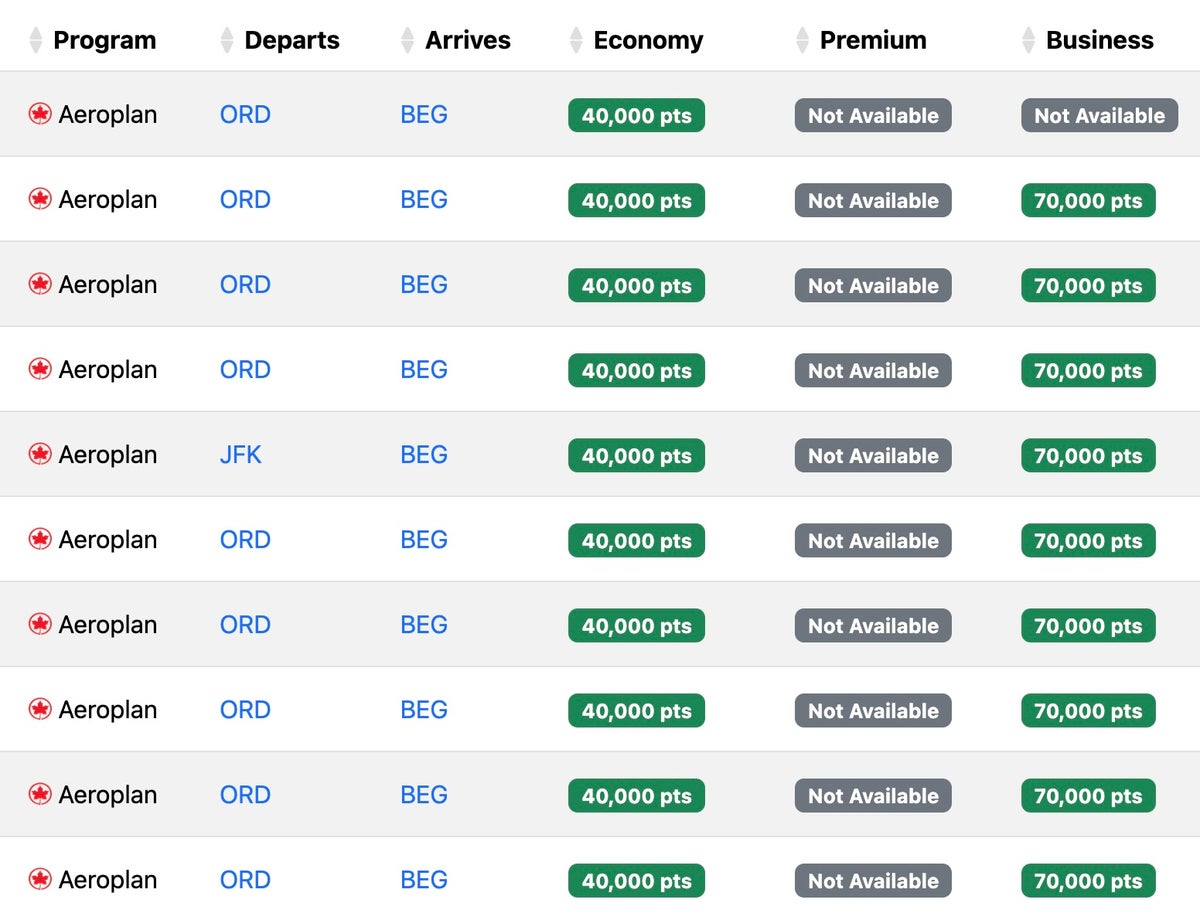Click the Aeroplan logo icon in the last row
The height and width of the screenshot is (920, 1200).
click(x=40, y=880)
